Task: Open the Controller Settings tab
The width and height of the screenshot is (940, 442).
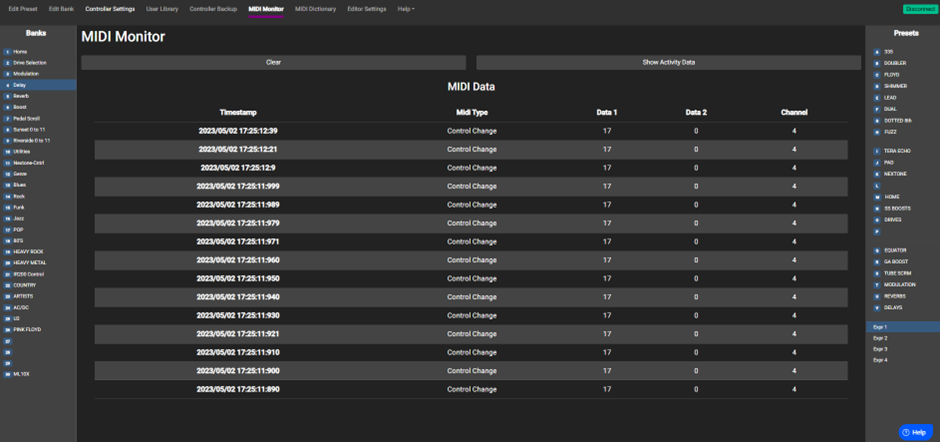Action: (110, 9)
